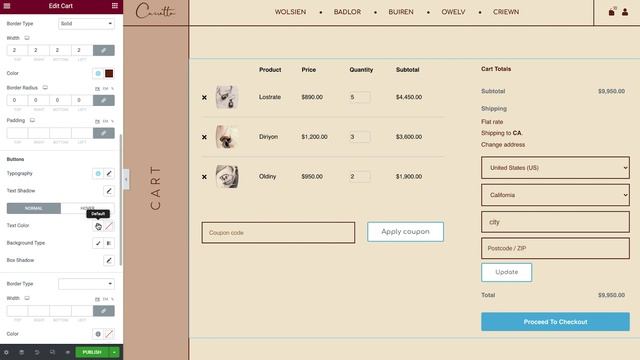
Task: Collapse the Elementor side panel
Action: click(x=126, y=179)
